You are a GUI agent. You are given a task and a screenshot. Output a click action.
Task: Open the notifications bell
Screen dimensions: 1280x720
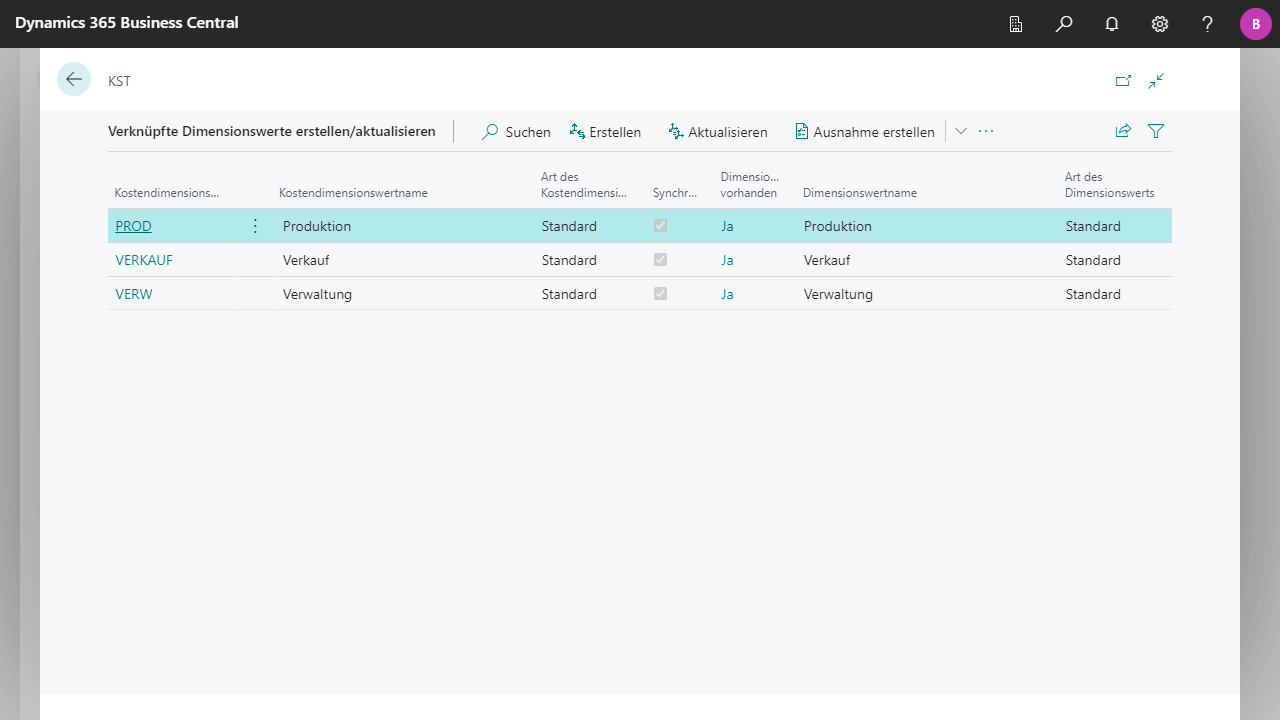1112,24
